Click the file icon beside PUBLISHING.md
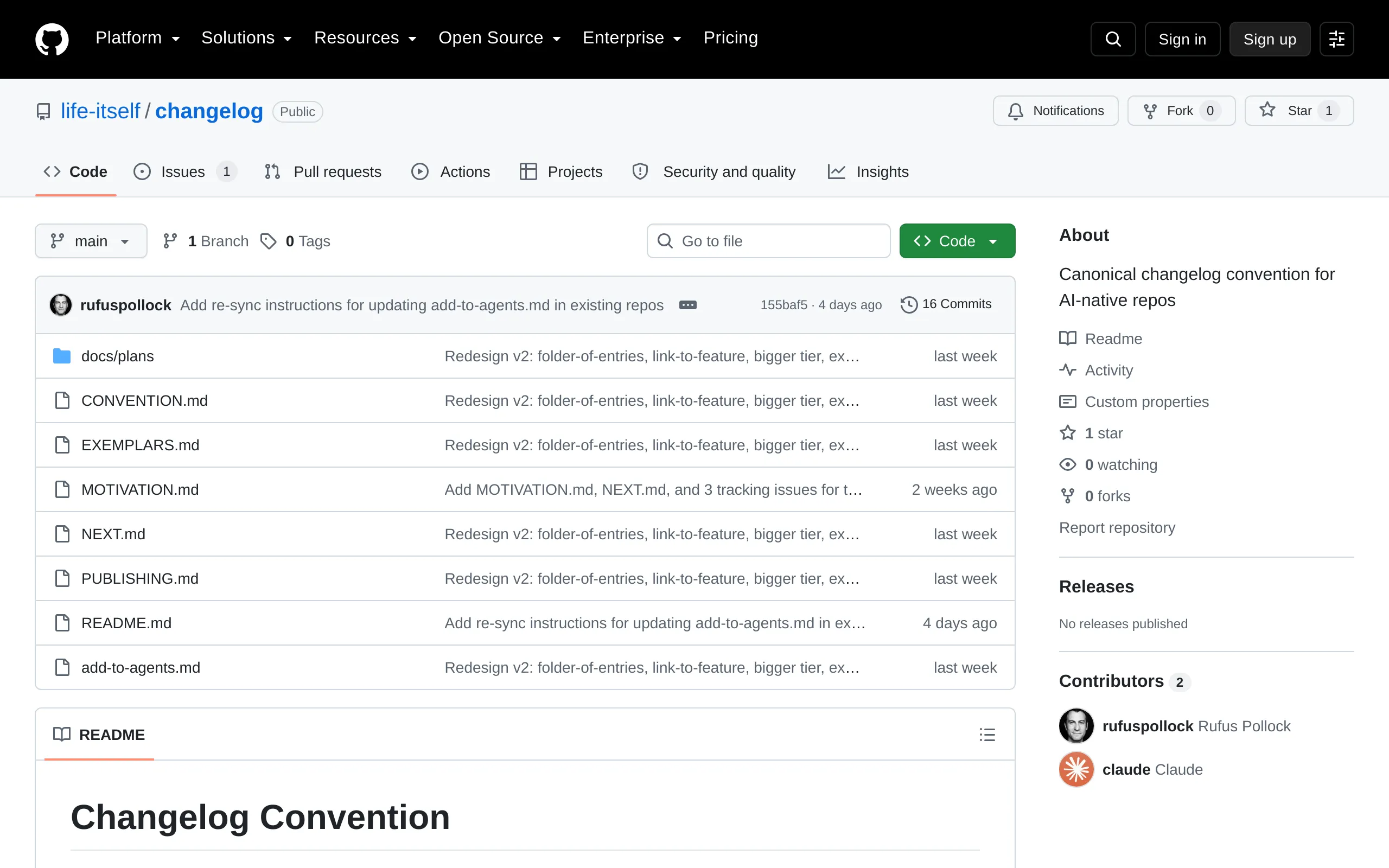Screen dimensions: 1389x868 [x=62, y=578]
